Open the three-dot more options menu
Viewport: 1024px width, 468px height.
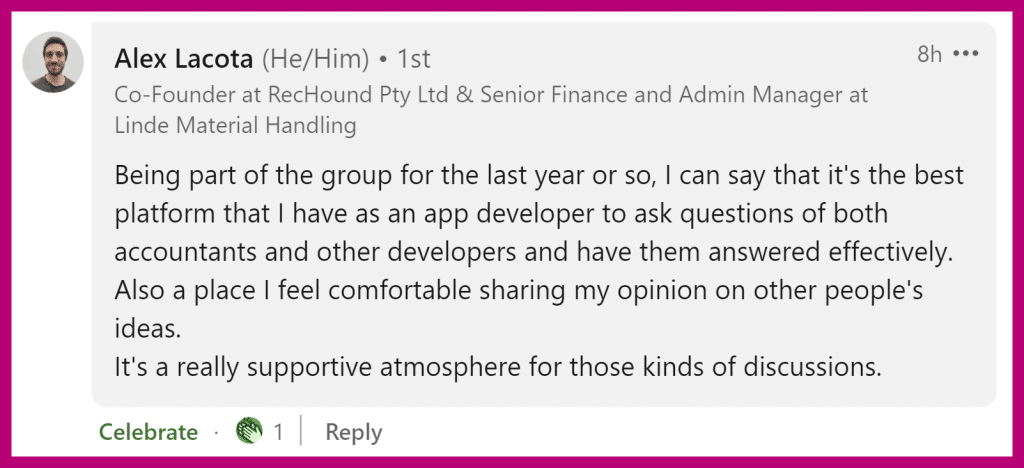click(x=967, y=54)
